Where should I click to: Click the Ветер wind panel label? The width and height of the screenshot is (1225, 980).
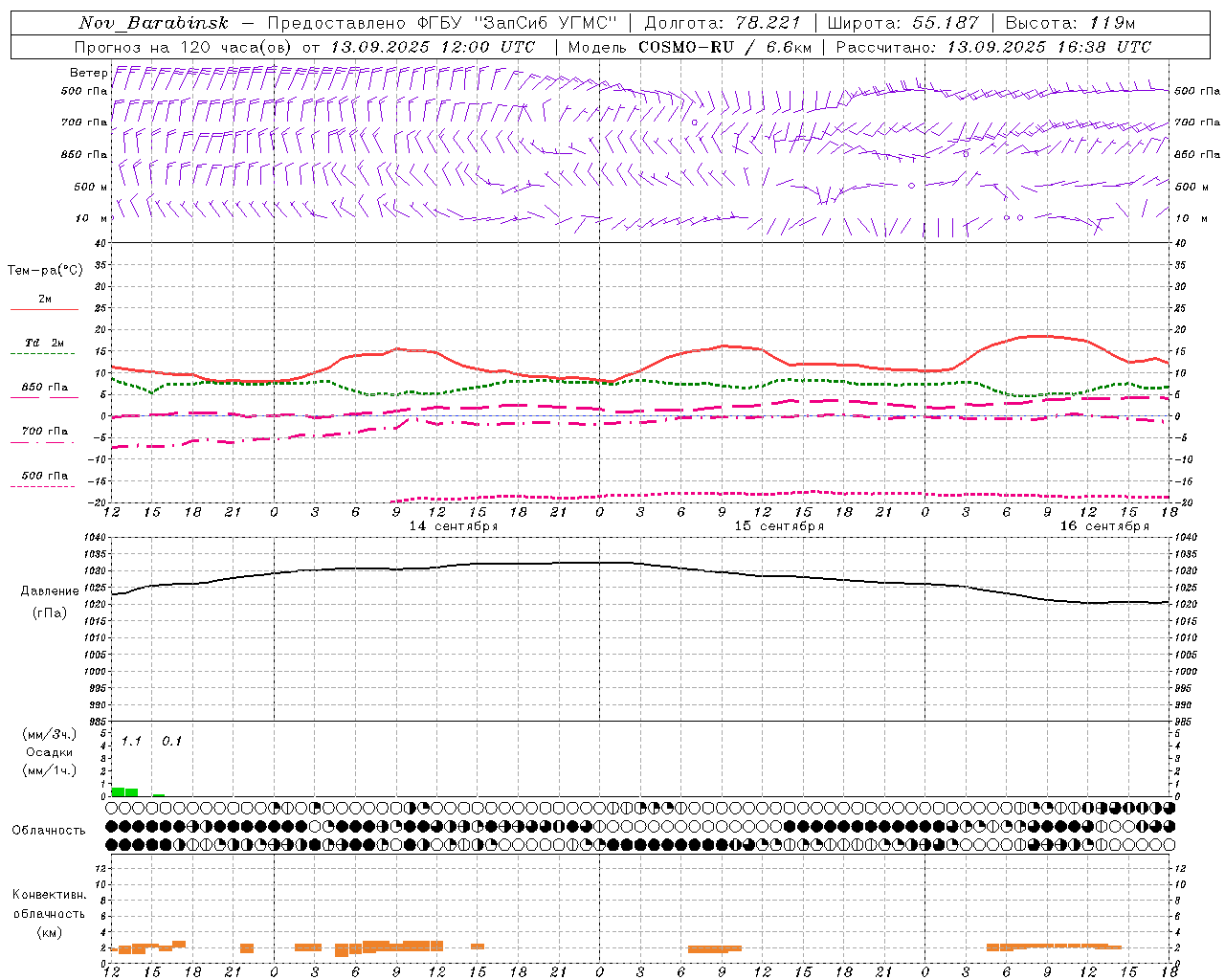(88, 73)
